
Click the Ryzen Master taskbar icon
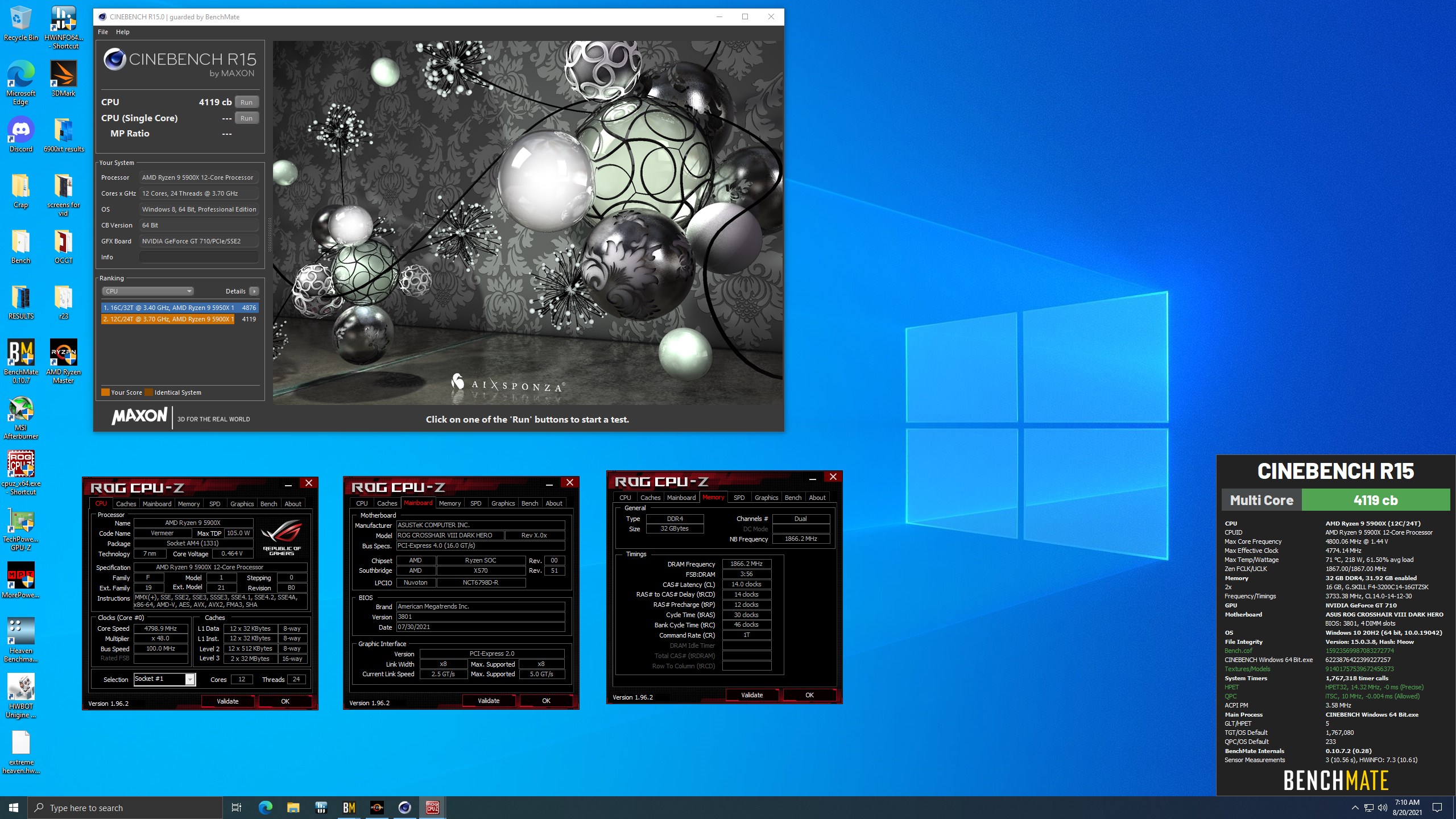pos(377,808)
